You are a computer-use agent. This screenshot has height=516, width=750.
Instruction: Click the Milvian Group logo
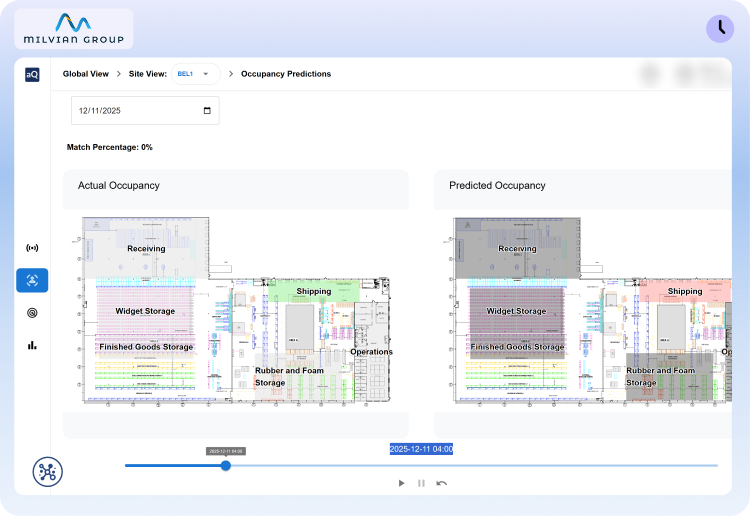[x=74, y=29]
